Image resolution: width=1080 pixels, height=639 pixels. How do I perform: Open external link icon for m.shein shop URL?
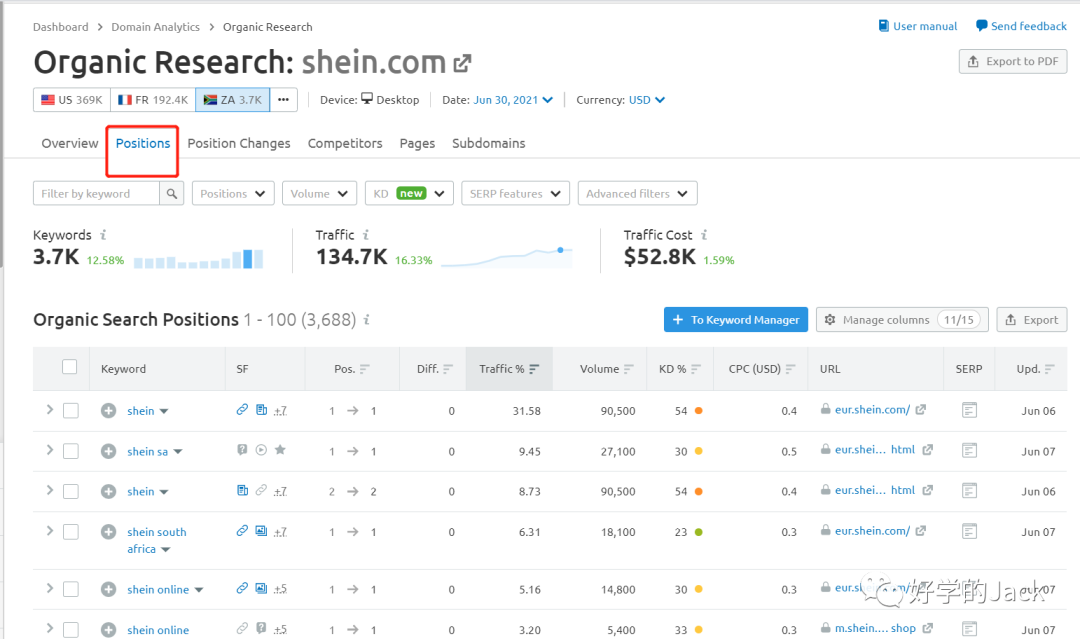point(927,629)
